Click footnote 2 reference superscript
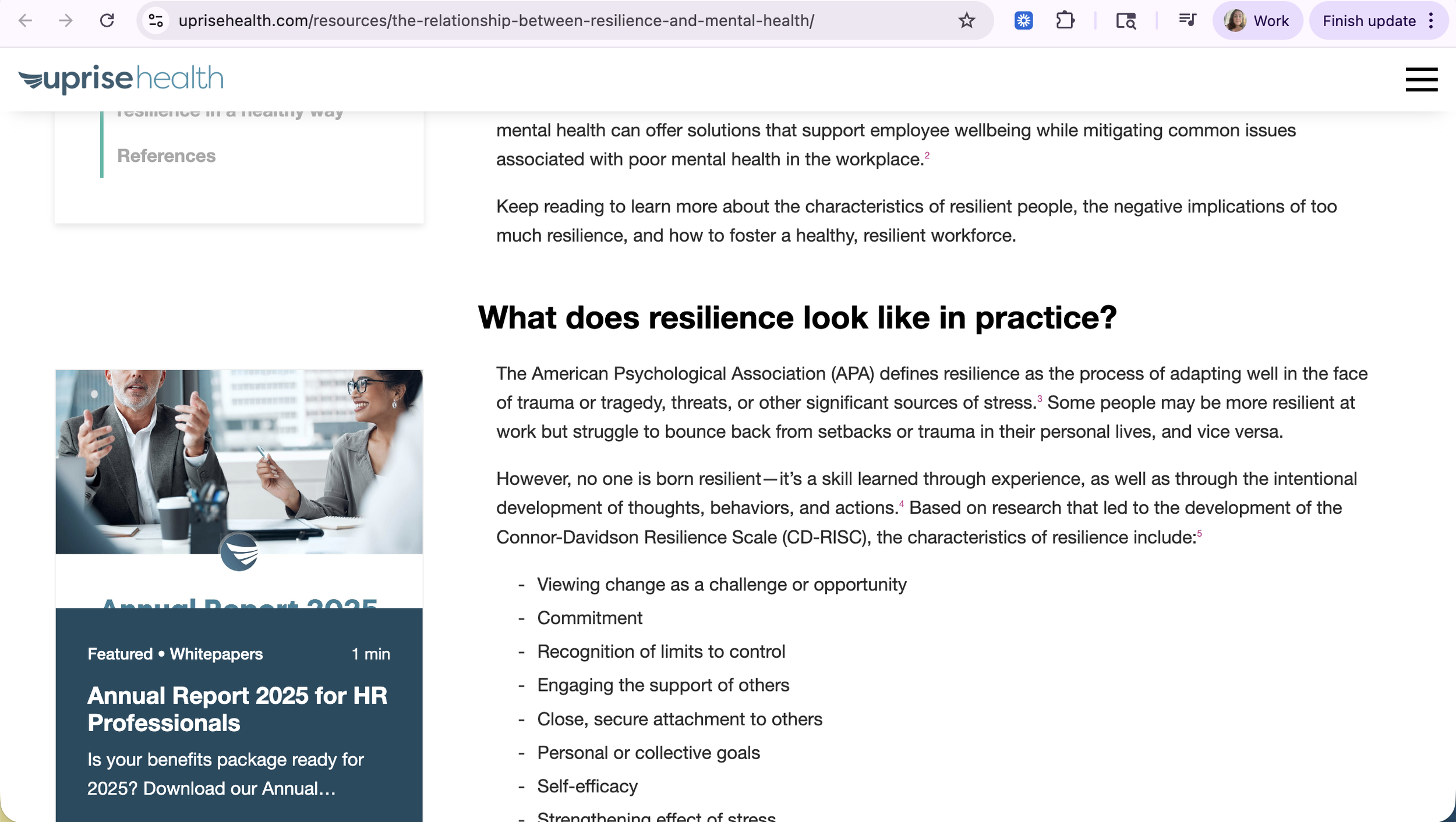The height and width of the screenshot is (822, 1456). pos(927,155)
